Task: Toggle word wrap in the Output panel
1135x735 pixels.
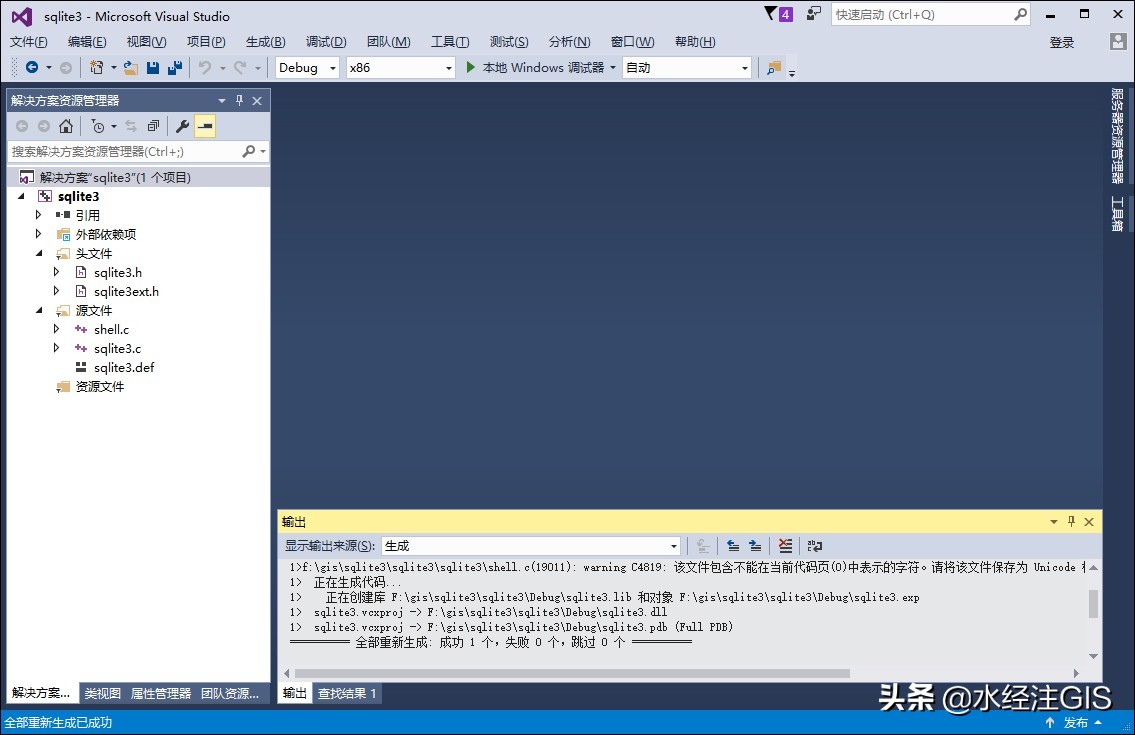Action: click(x=814, y=545)
